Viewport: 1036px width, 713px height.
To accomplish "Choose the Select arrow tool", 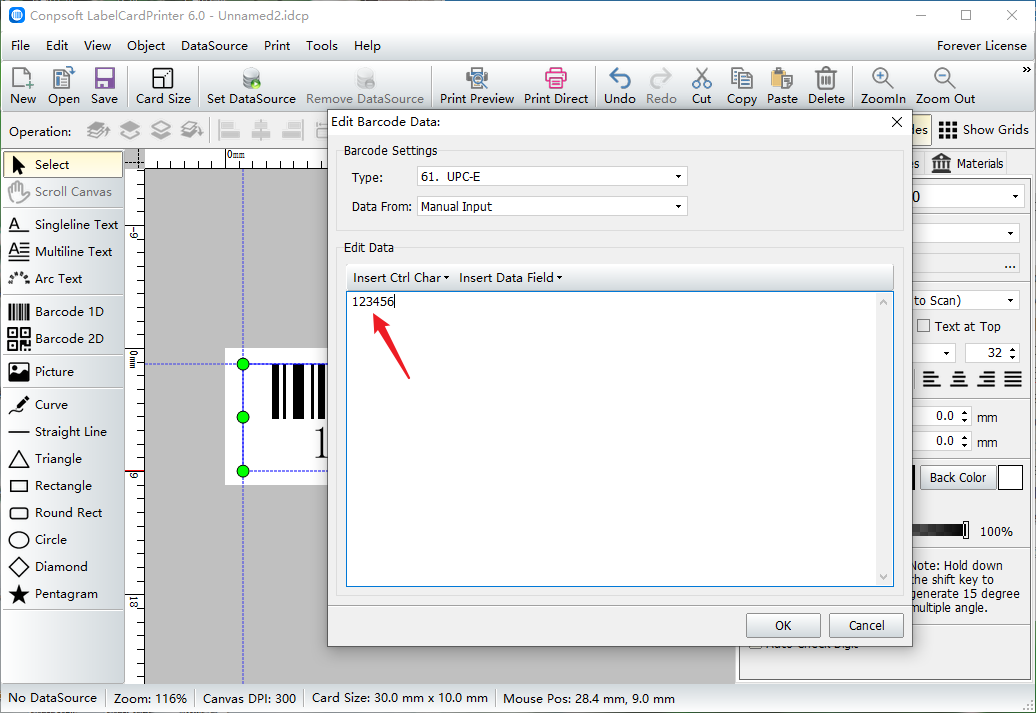I will click(63, 165).
